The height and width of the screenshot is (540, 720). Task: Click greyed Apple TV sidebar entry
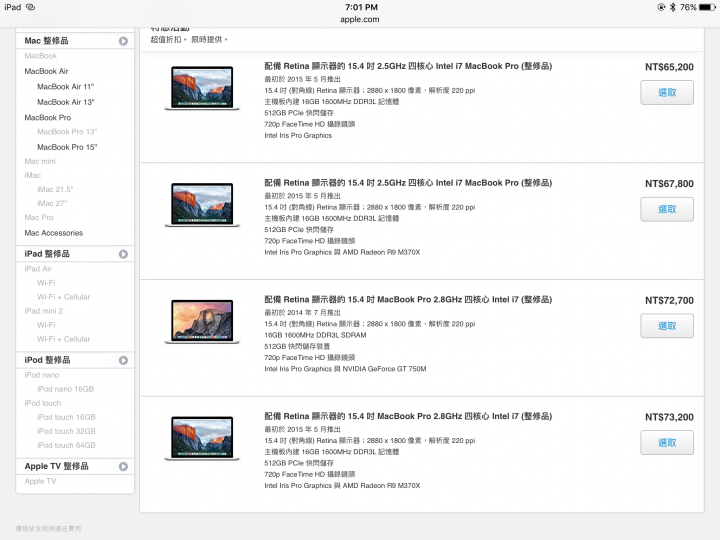pyautogui.click(x=40, y=481)
